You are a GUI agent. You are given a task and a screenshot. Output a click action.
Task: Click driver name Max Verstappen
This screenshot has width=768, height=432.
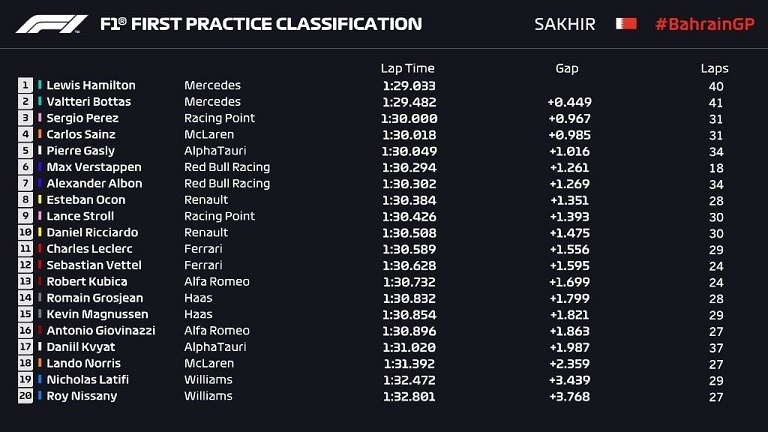coord(94,167)
